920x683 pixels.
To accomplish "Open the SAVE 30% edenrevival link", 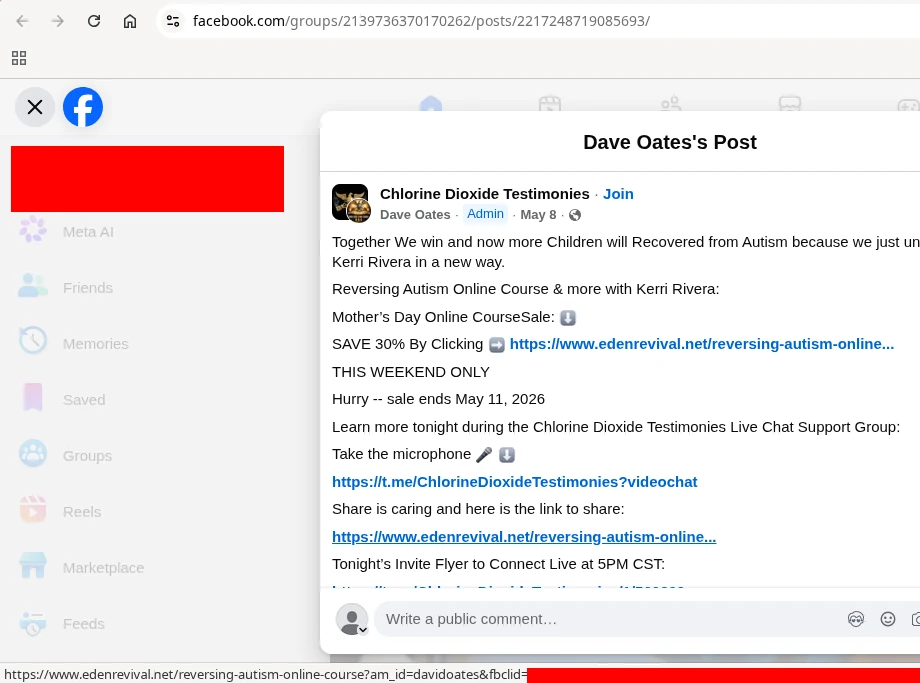I will [x=702, y=344].
